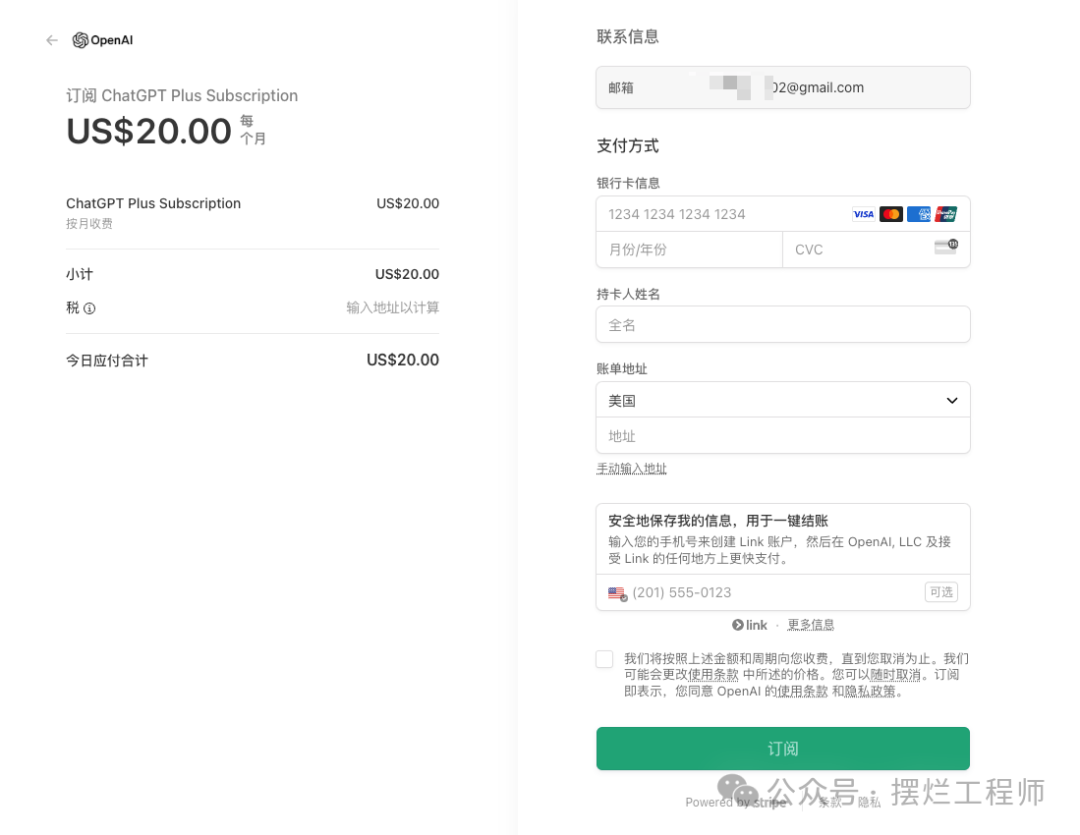Click the phone number field for Link
1080x835 pixels.
(x=770, y=593)
